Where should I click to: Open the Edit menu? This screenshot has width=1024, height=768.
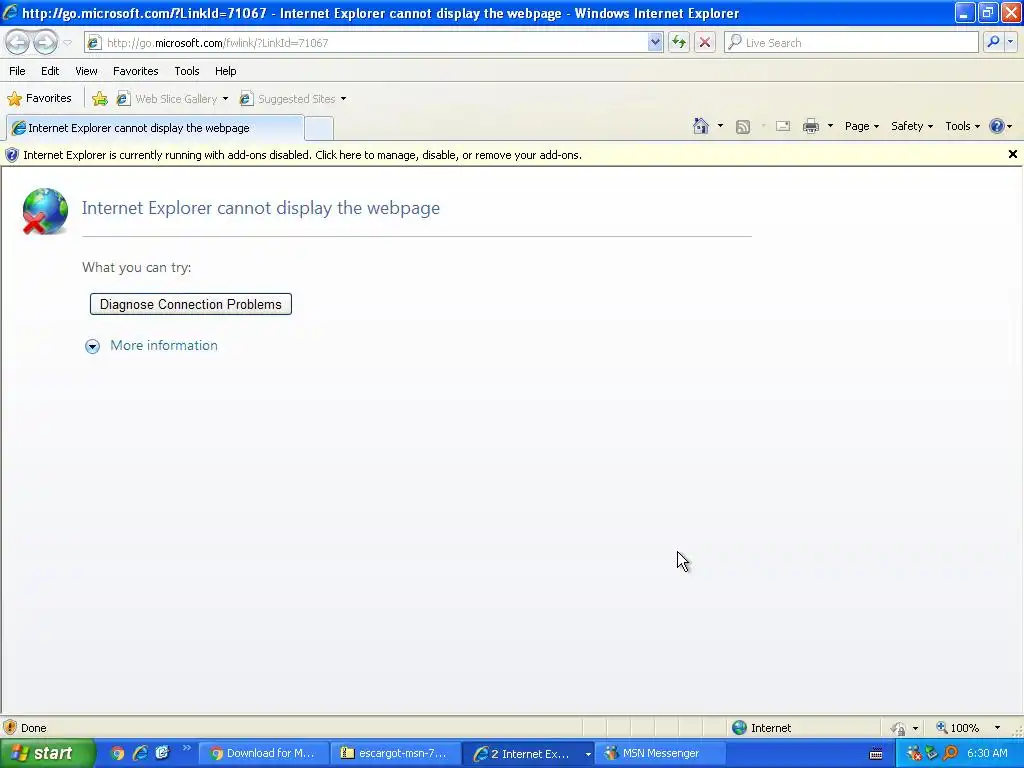click(50, 71)
